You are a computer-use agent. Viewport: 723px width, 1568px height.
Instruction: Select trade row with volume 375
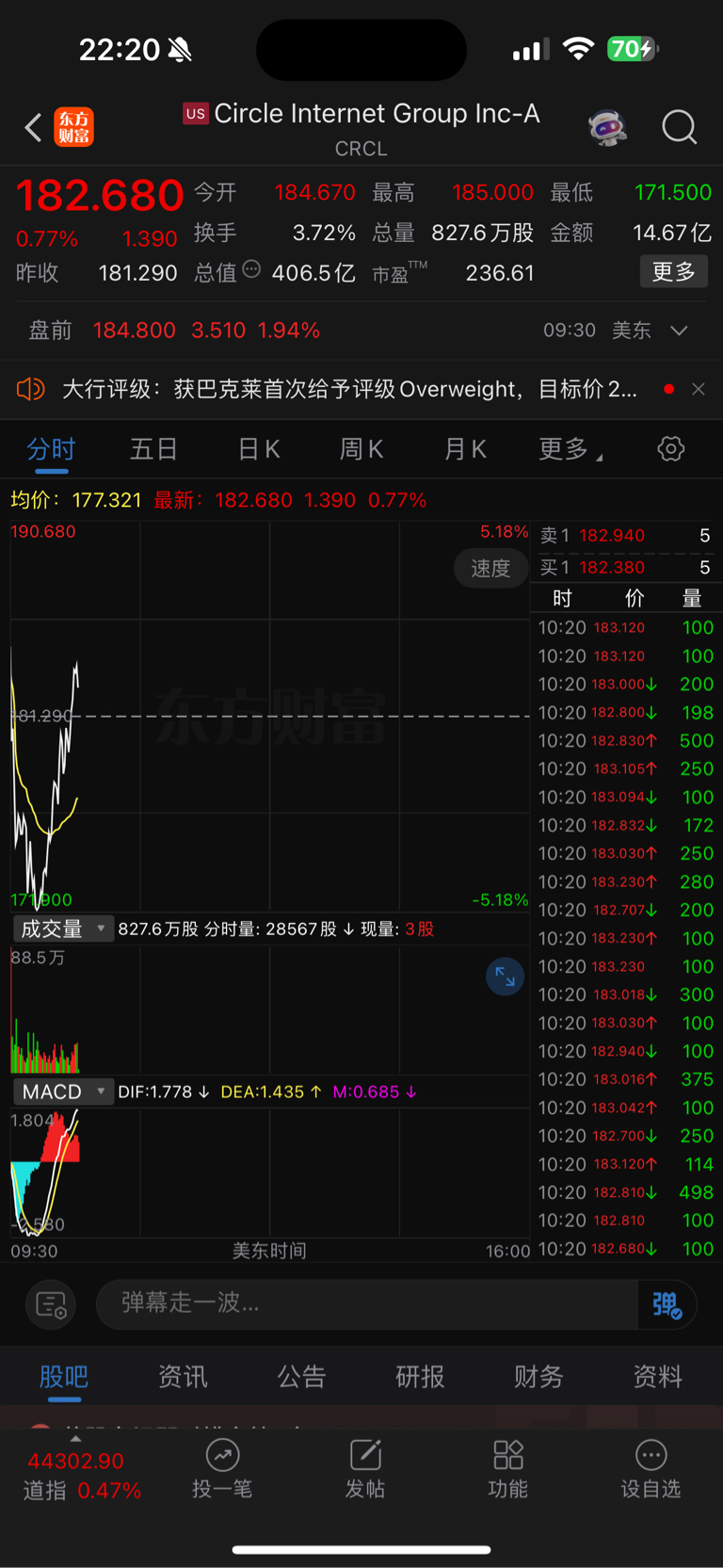[625, 1079]
